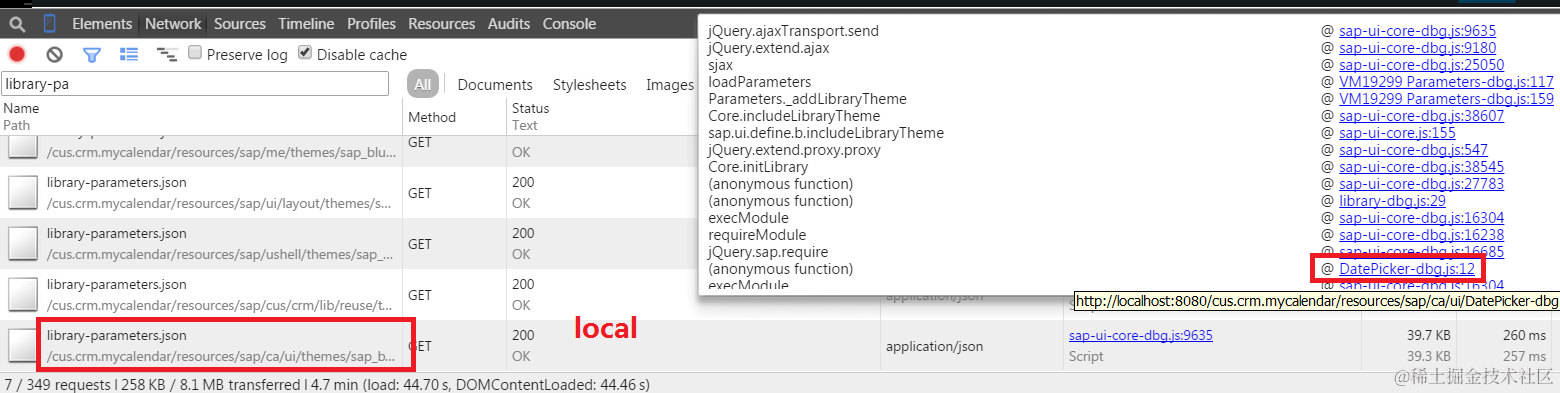Screen dimensions: 1560x393
Task: Open sap-ui-core-dbg.js:16238 link
Action: point(1422,235)
